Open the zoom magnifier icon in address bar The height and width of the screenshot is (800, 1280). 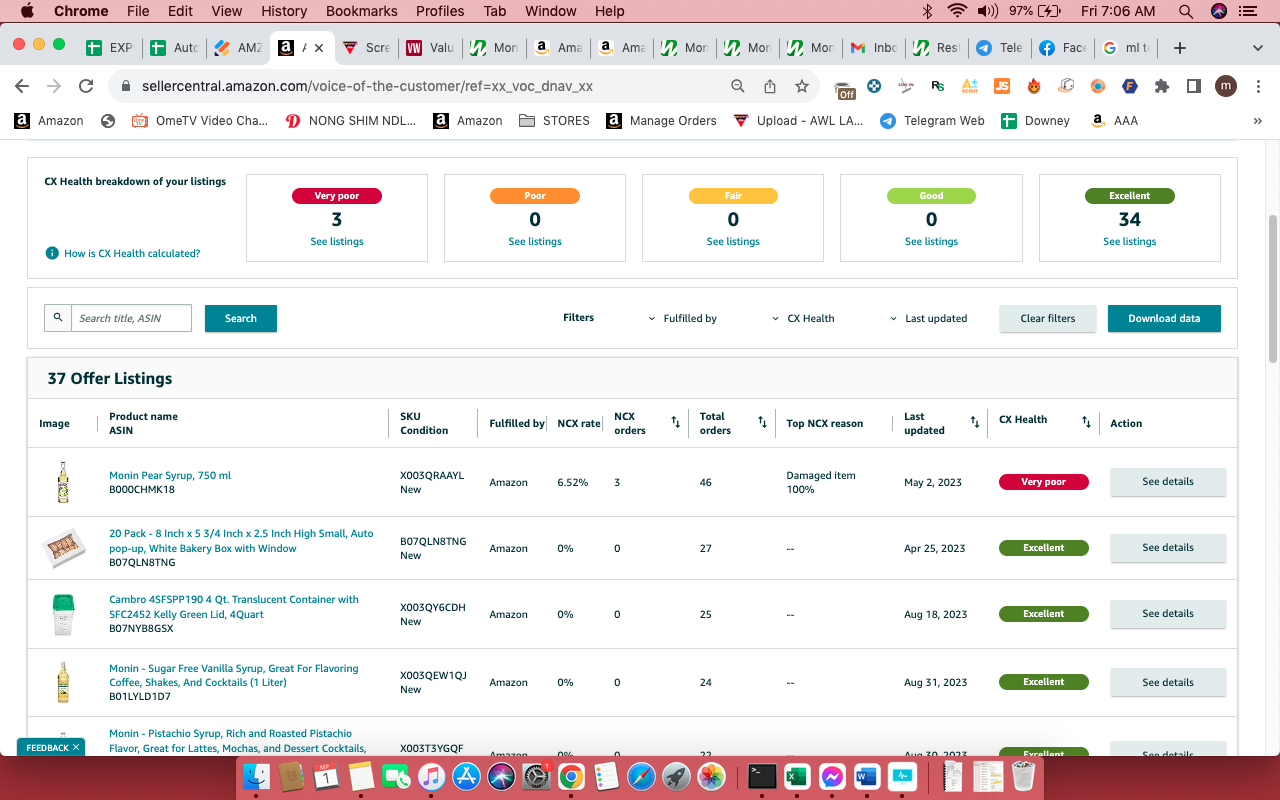[x=738, y=86]
